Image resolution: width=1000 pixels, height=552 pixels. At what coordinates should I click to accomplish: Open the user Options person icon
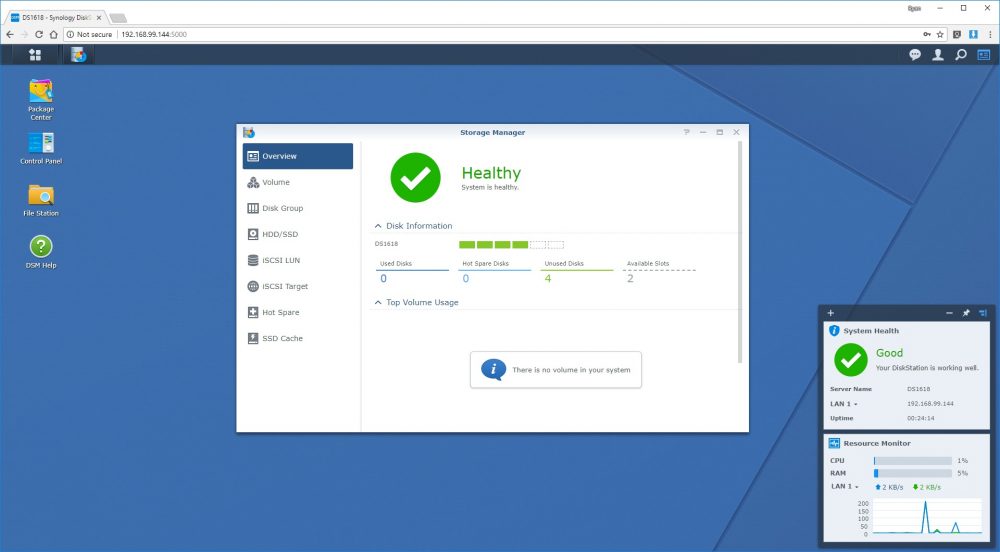tap(938, 55)
